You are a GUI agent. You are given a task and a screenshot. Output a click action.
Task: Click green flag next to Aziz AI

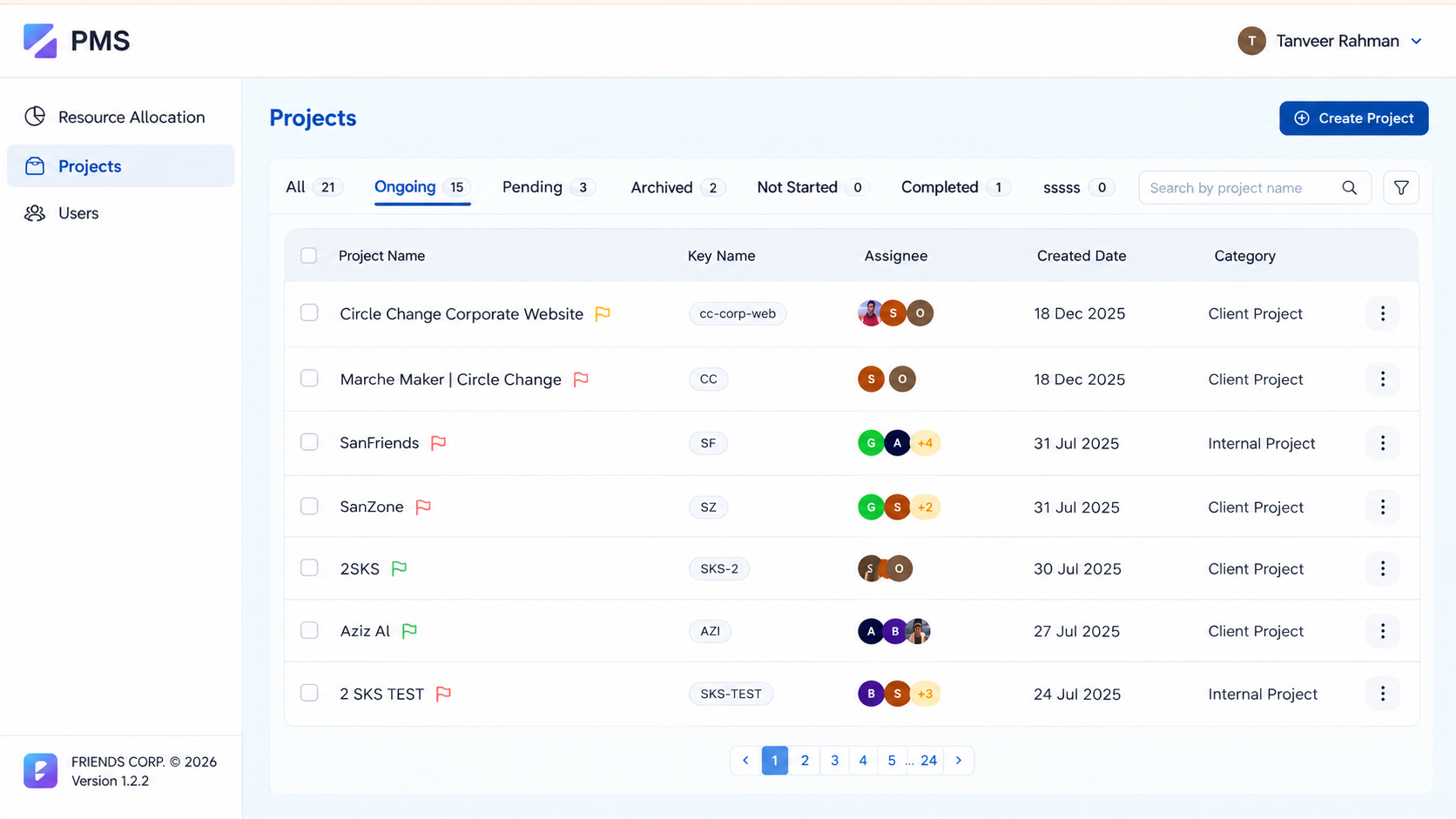[409, 631]
